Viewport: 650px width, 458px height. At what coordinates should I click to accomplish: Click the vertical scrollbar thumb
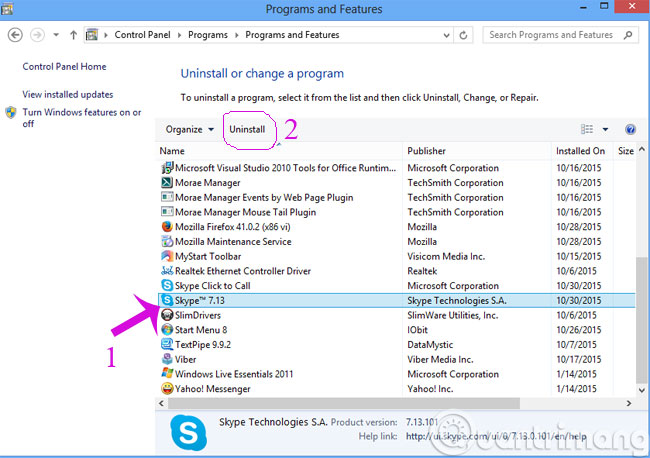click(642, 320)
